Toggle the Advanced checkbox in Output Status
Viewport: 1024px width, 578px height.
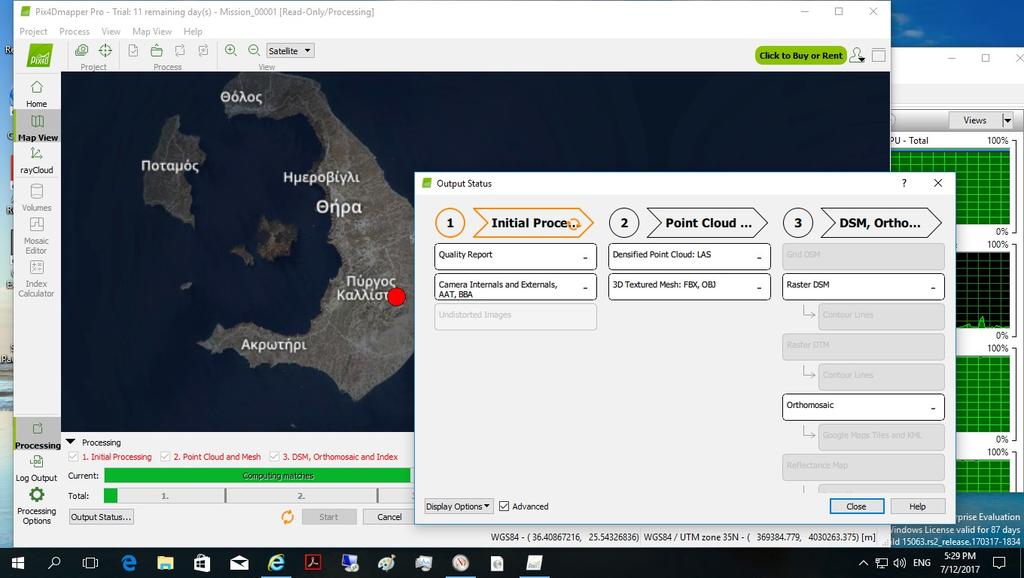[x=504, y=506]
